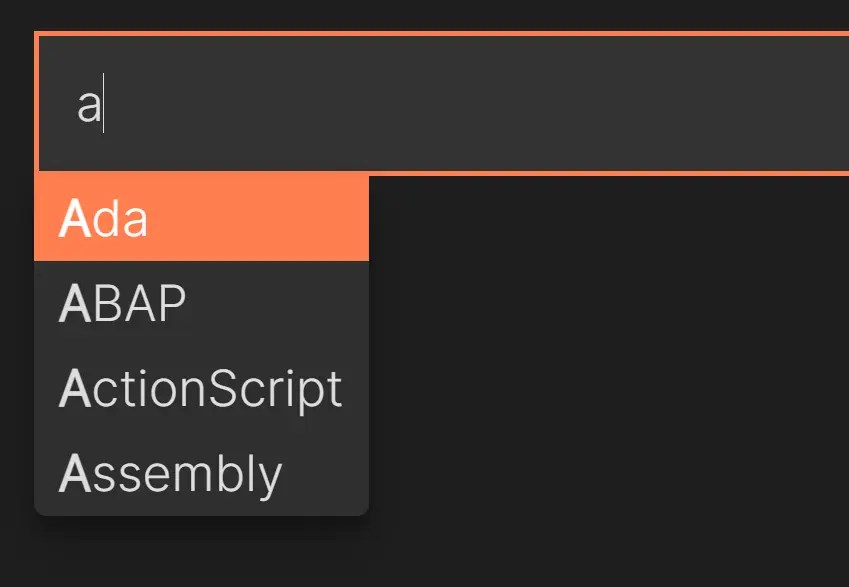Image resolution: width=849 pixels, height=587 pixels.
Task: Select the third suggestion, ActionScript
Action: (200, 388)
